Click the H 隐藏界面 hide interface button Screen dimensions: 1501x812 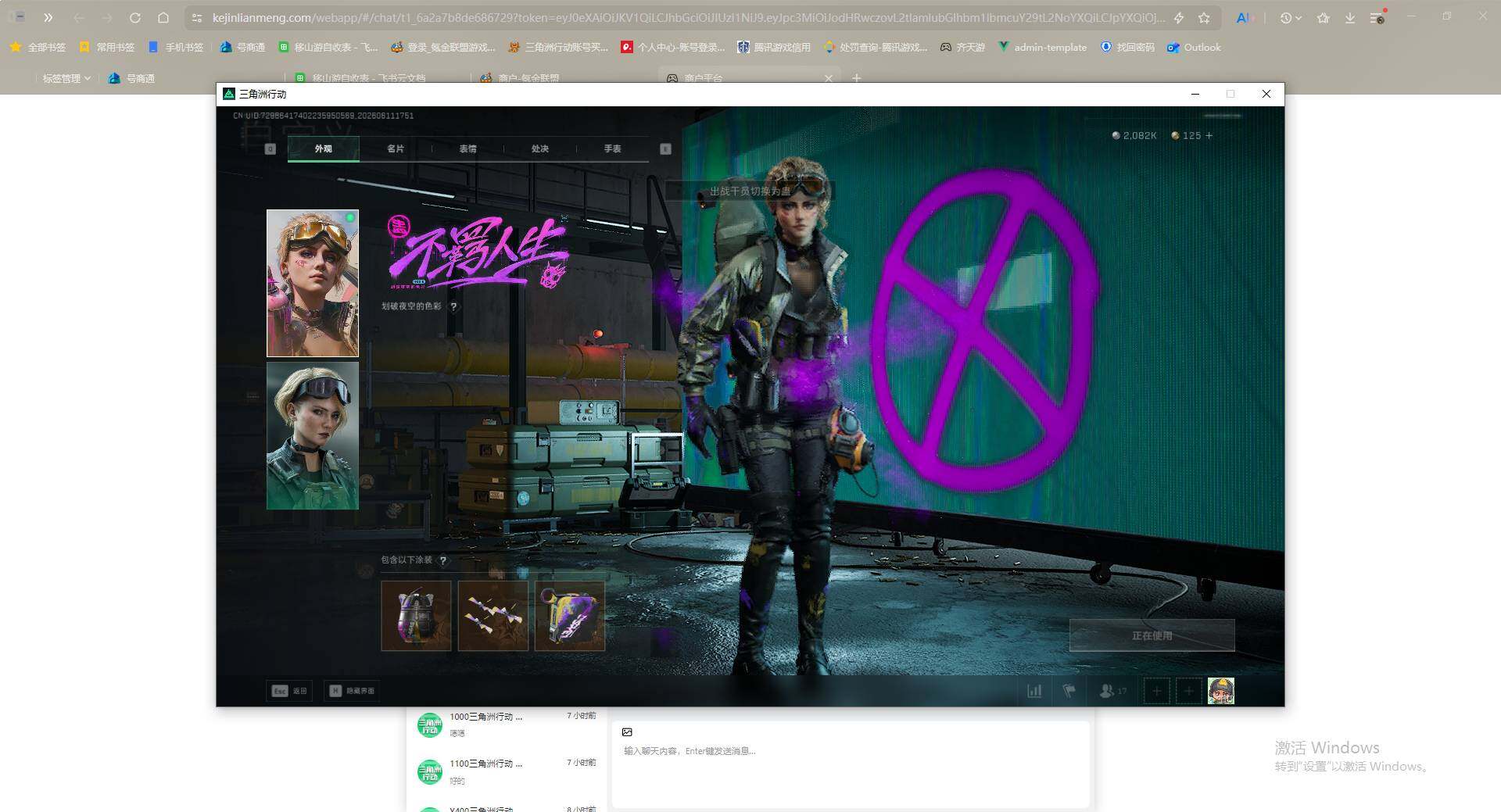click(352, 691)
